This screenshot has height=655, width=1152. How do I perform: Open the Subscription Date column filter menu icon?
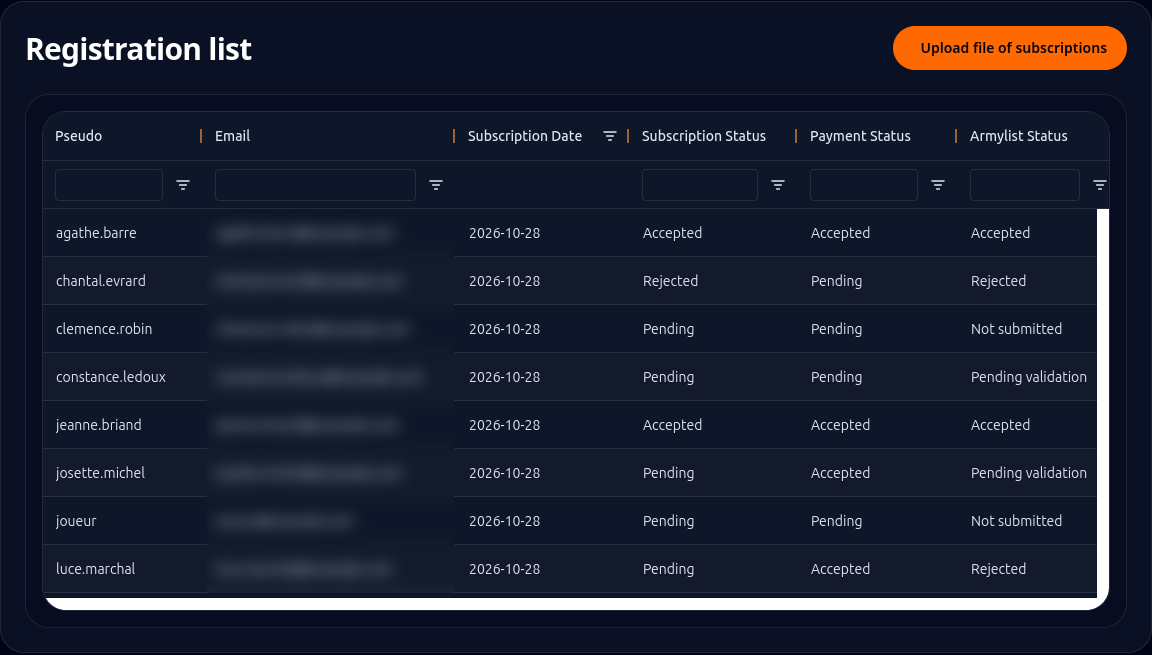tap(610, 136)
